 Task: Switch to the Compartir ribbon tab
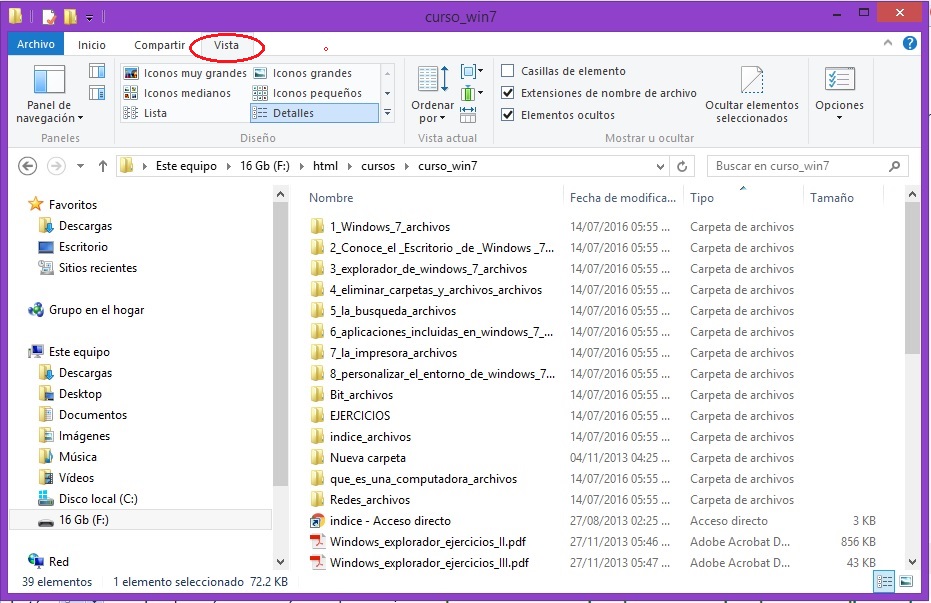(x=159, y=45)
